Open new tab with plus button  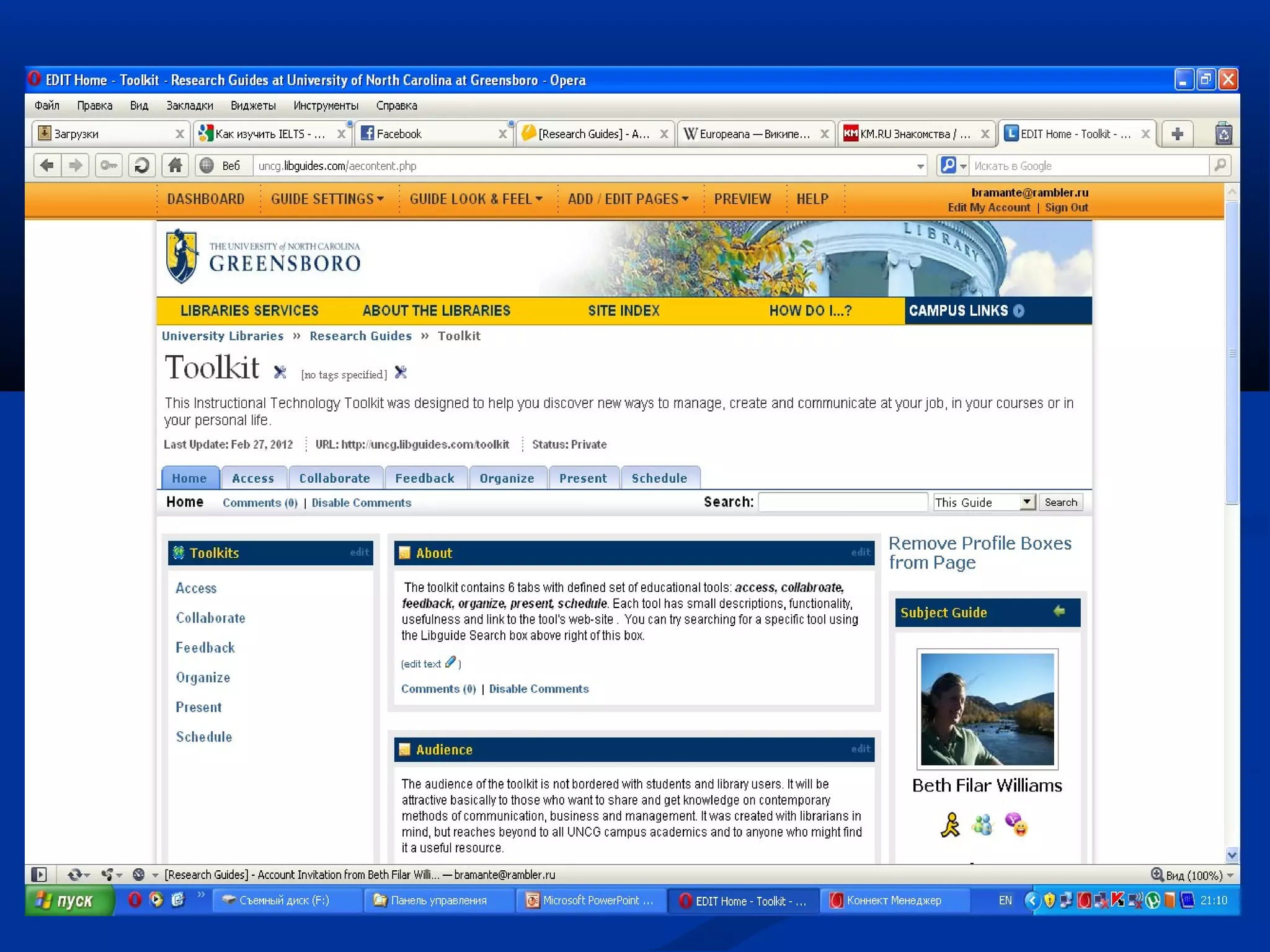[x=1177, y=134]
